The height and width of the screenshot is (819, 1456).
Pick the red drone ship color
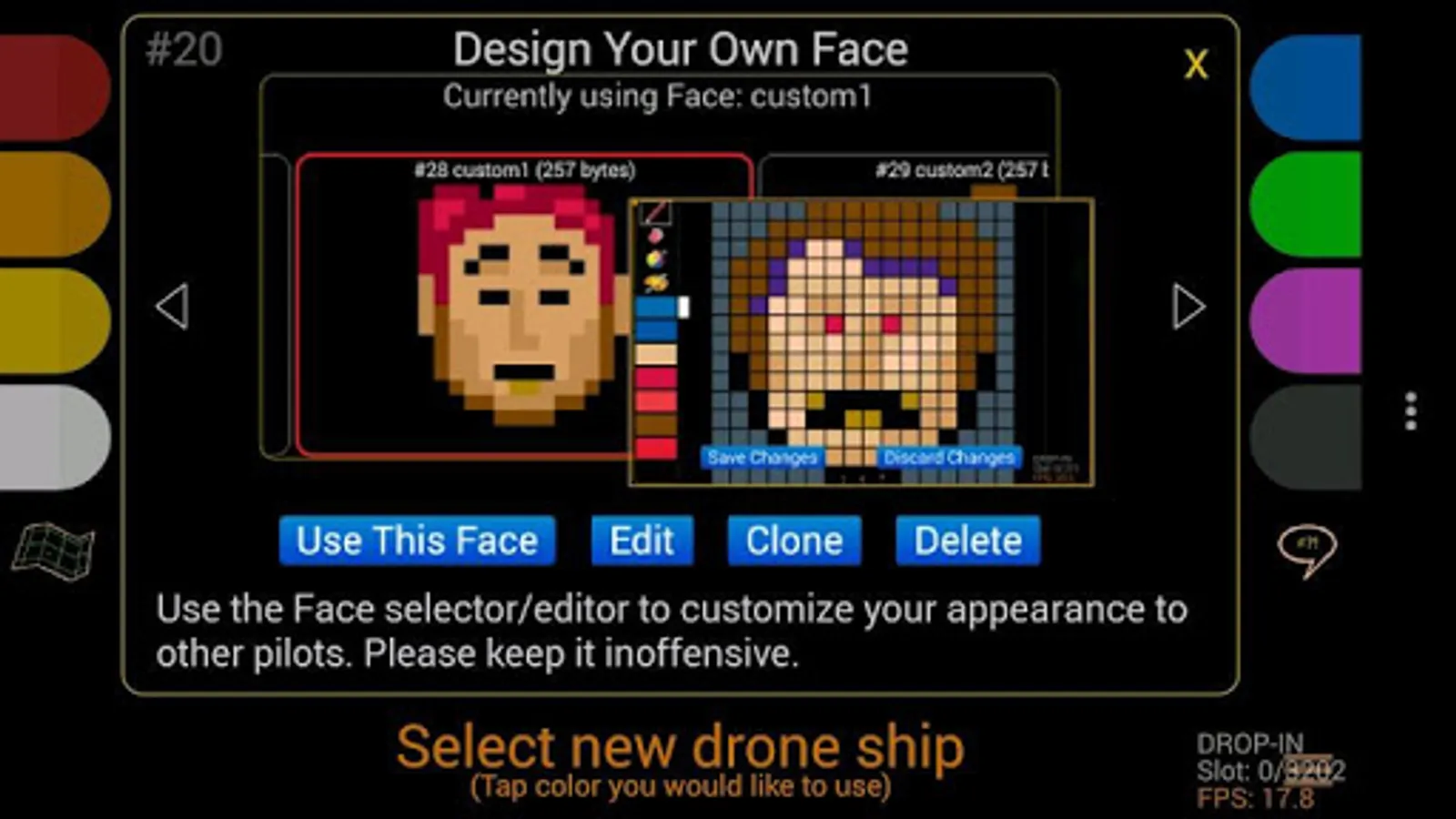click(55, 86)
